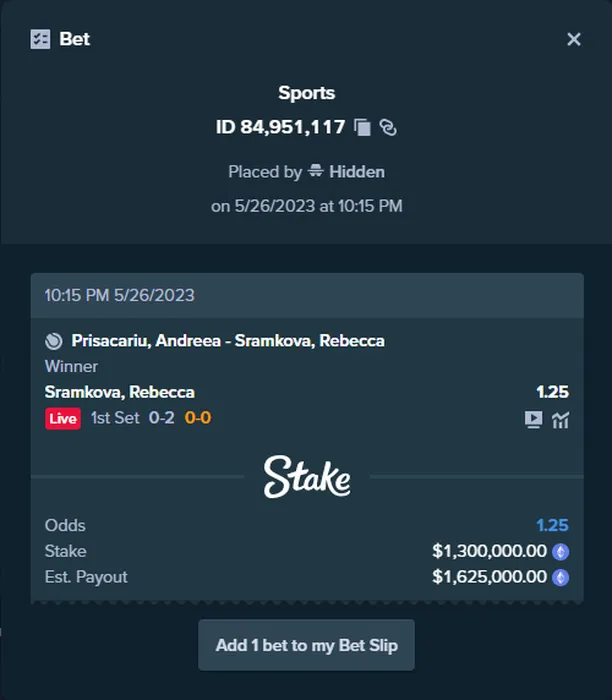The height and width of the screenshot is (700, 612).
Task: Open the live stream video icon
Action: point(534,420)
